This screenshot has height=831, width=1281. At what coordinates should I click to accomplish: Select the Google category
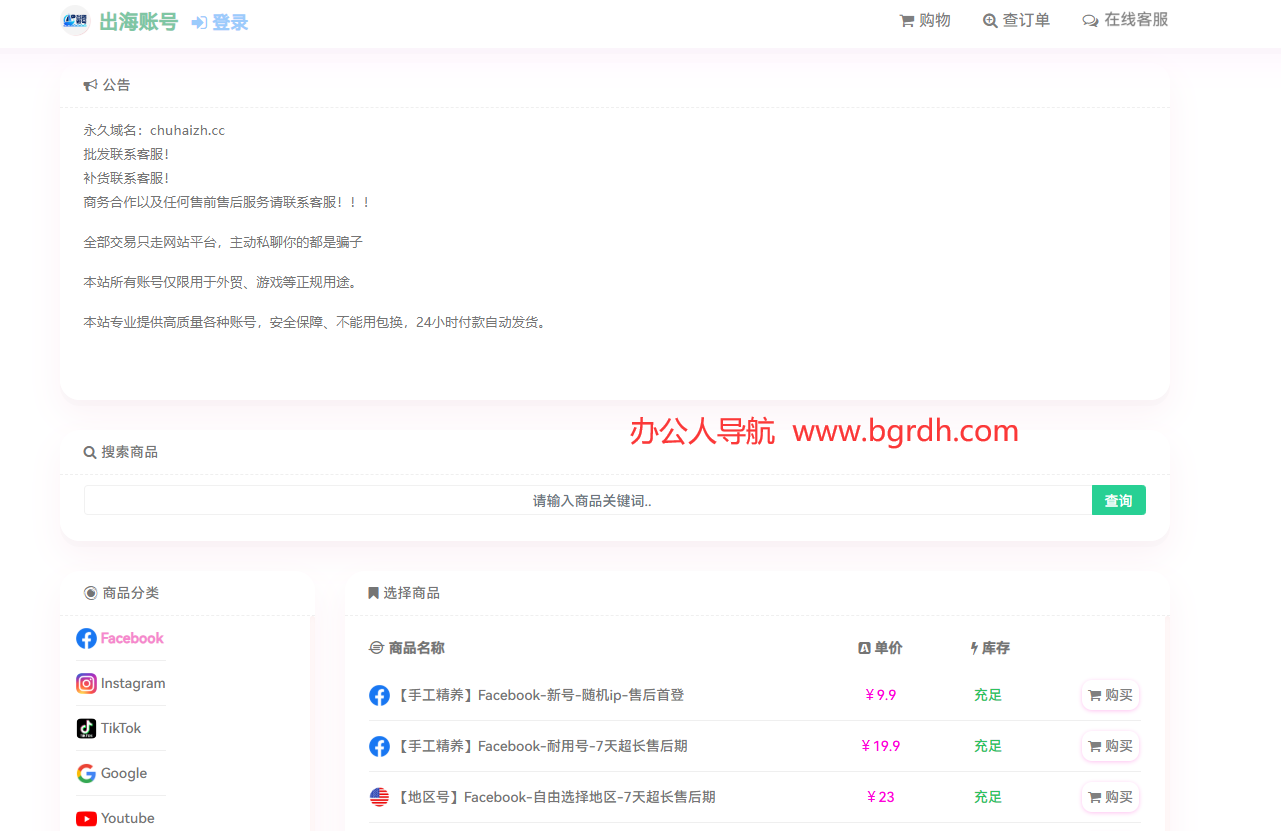point(112,773)
